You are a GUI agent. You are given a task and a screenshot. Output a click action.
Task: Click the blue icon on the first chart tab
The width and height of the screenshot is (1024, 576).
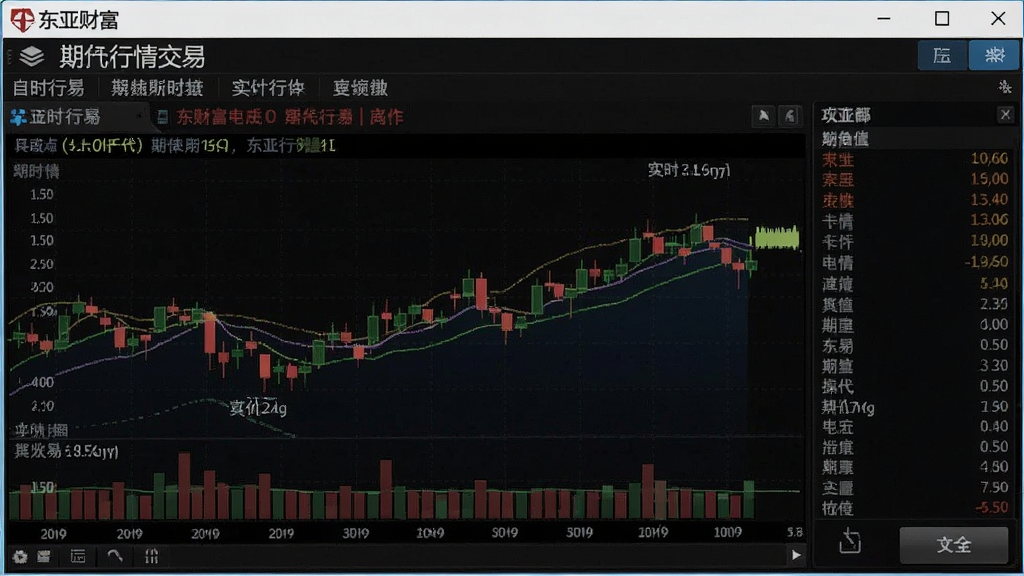click(18, 117)
